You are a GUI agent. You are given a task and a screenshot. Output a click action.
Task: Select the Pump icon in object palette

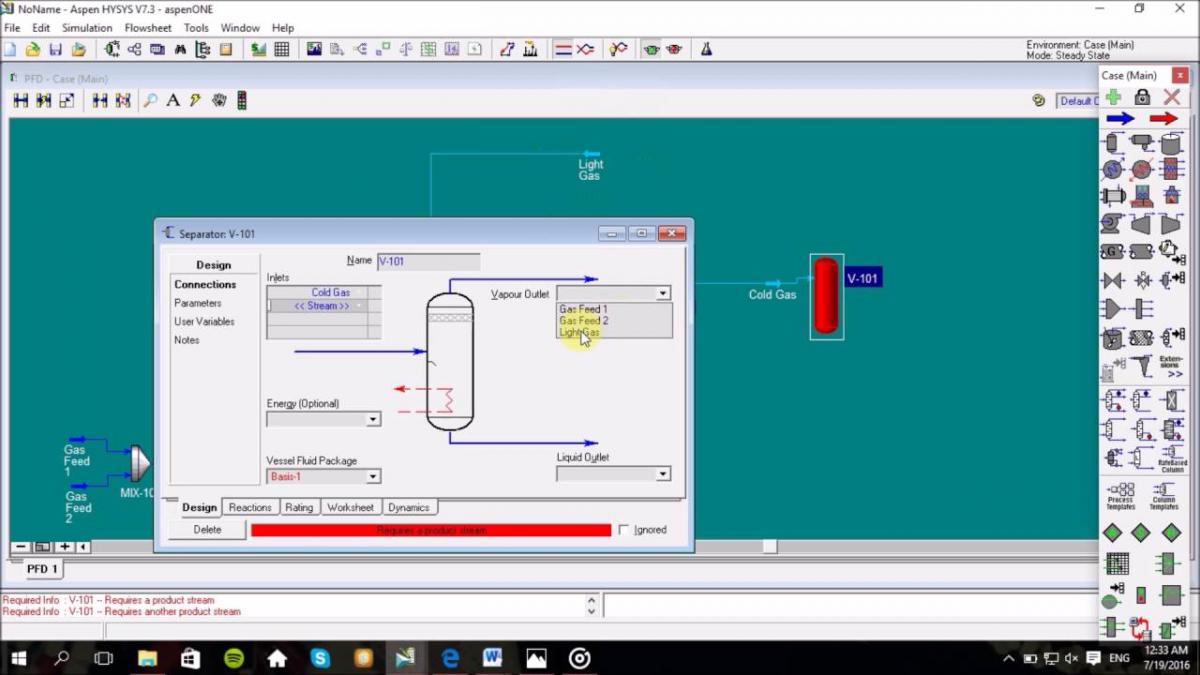1112,224
